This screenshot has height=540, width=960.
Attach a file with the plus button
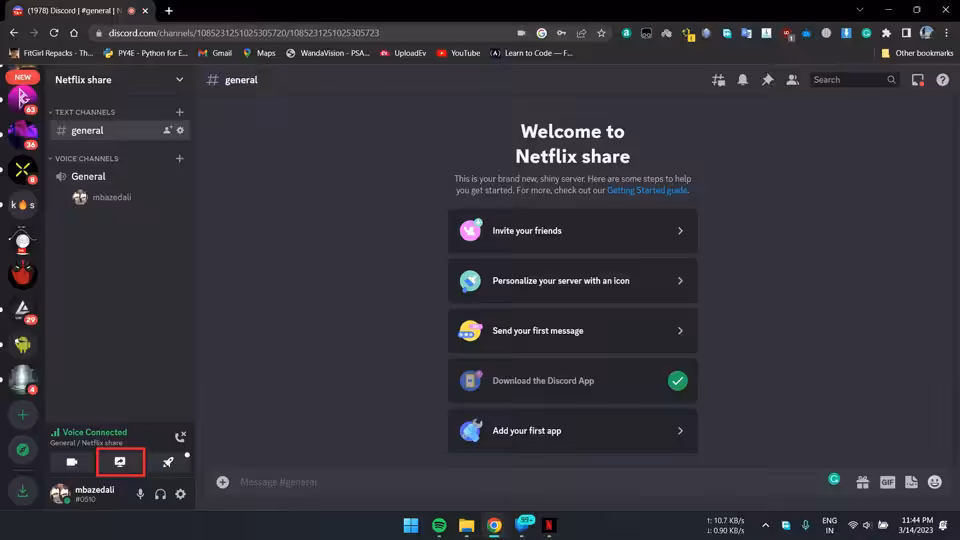tap(223, 482)
